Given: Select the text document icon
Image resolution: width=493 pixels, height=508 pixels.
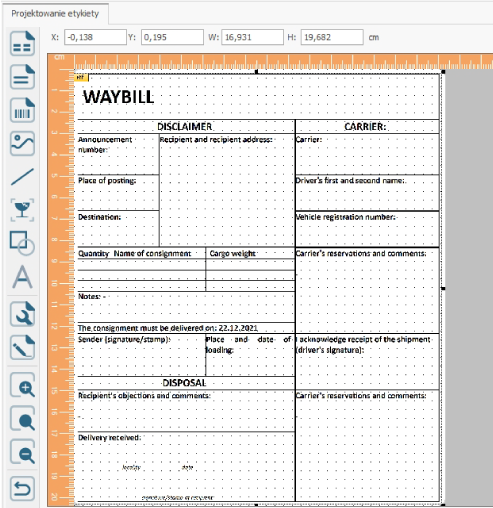Looking at the screenshot, I should point(22,77).
